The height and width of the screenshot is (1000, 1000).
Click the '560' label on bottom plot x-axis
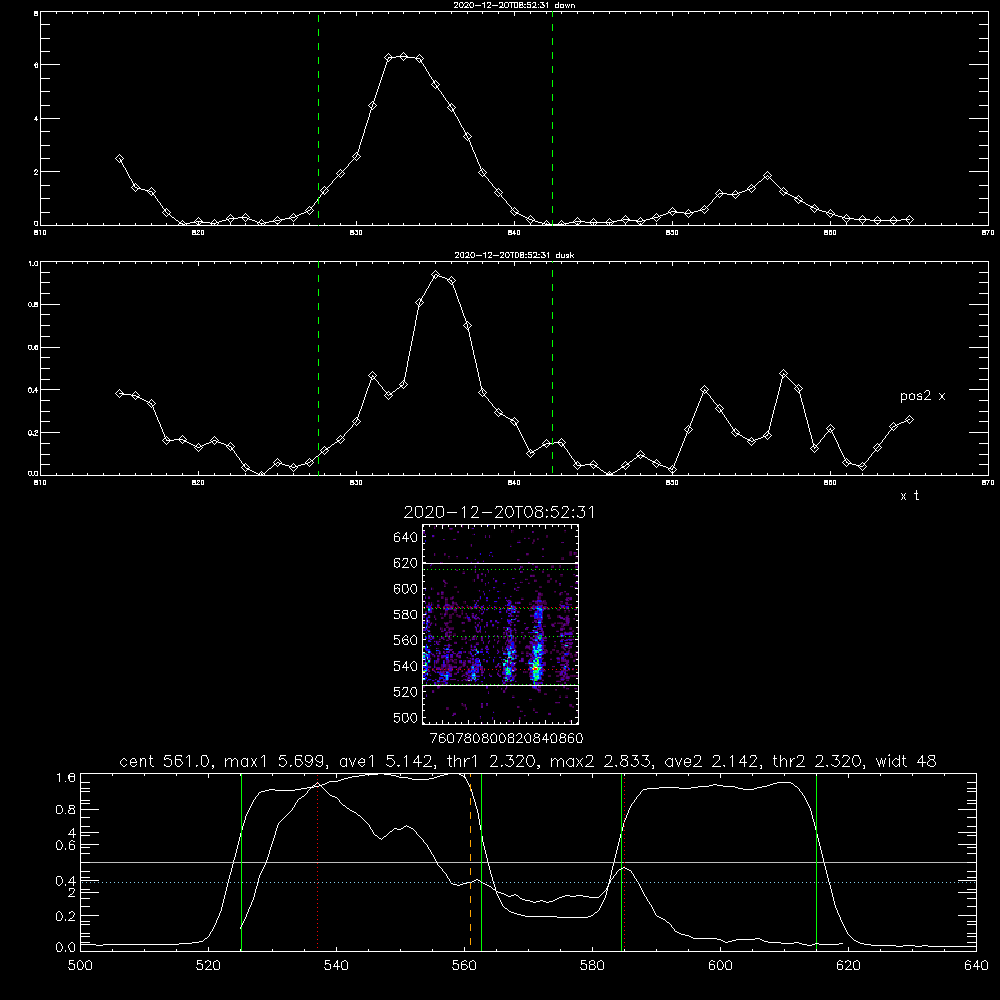point(464,966)
